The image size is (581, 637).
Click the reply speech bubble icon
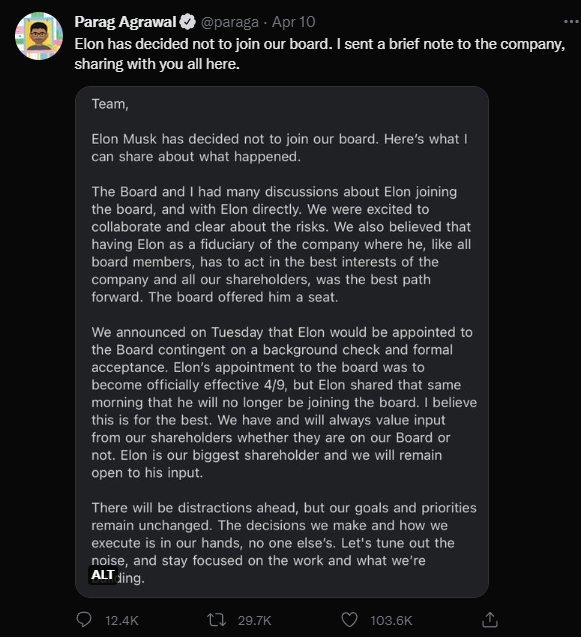click(x=84, y=620)
